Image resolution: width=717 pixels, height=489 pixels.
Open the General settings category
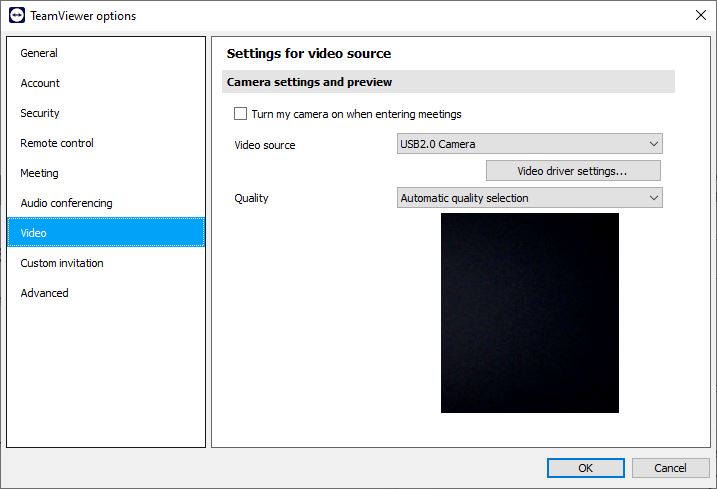point(106,53)
